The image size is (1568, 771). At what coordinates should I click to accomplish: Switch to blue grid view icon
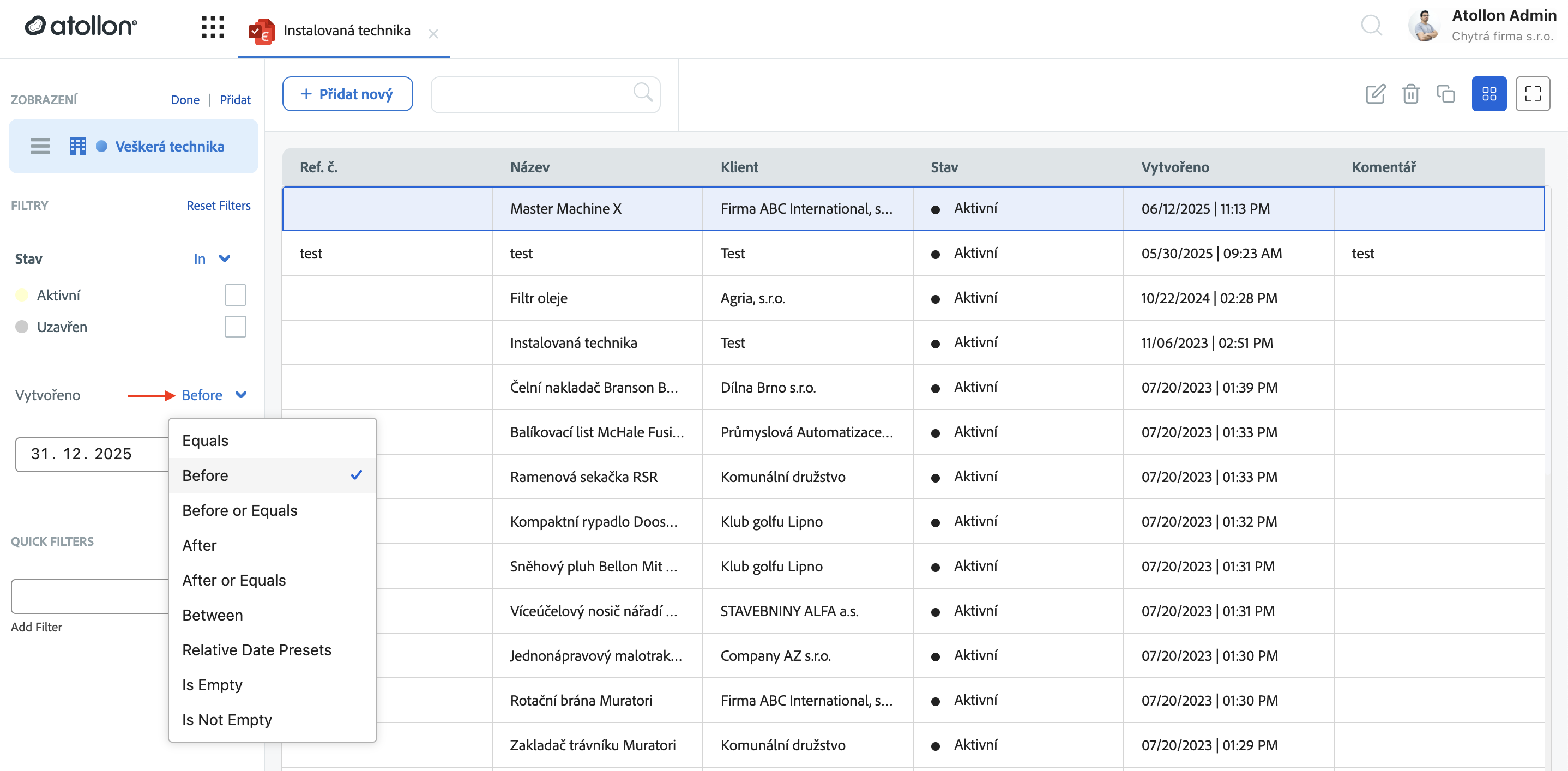[x=1489, y=94]
